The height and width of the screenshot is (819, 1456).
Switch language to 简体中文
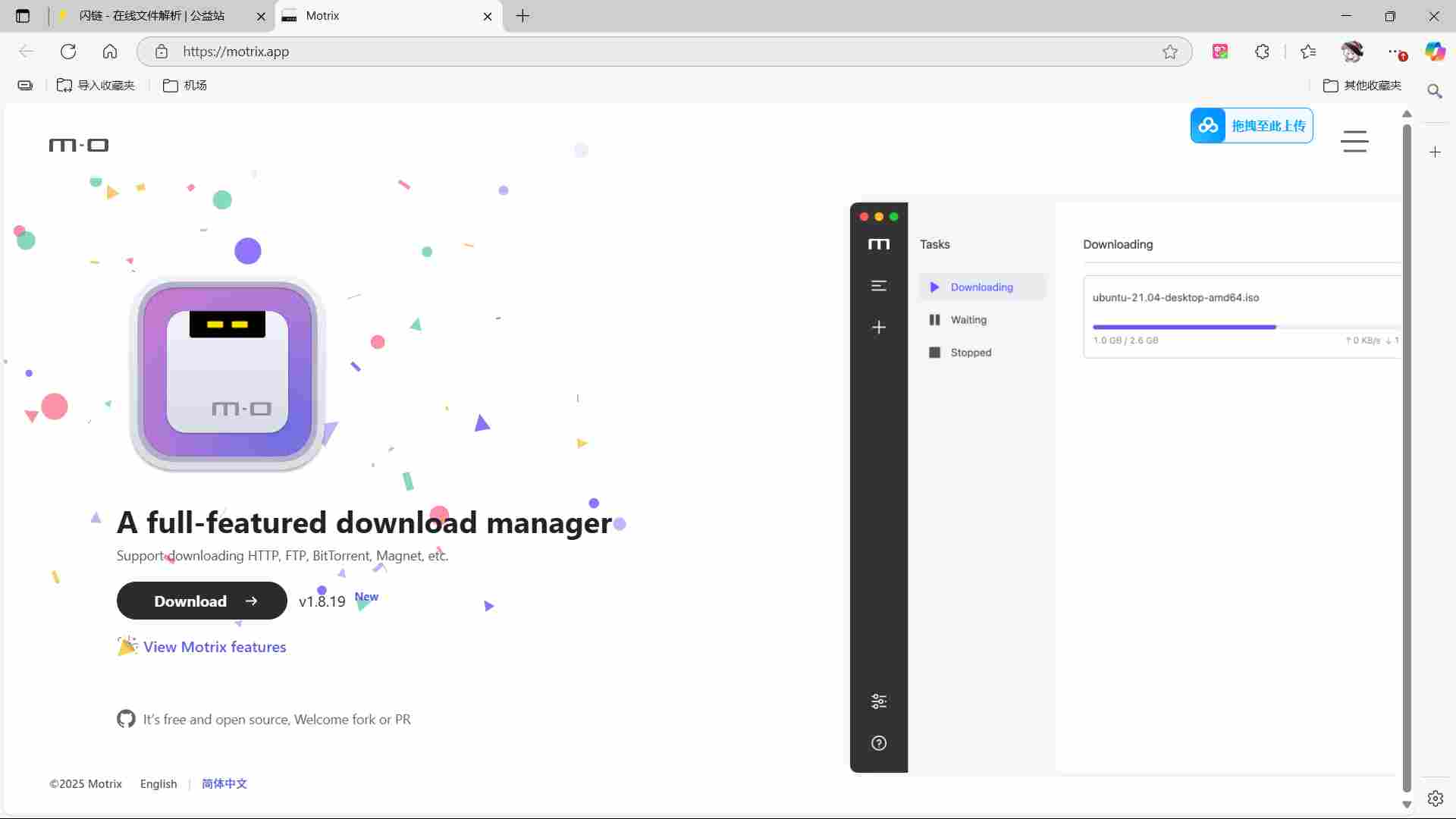click(224, 783)
